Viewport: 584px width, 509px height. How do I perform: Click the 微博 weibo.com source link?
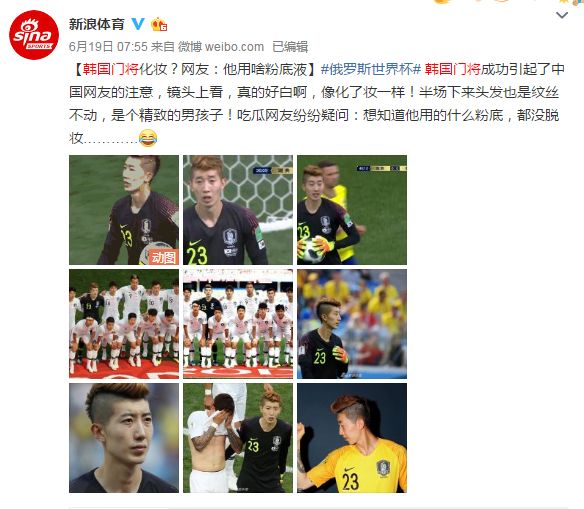(x=221, y=47)
